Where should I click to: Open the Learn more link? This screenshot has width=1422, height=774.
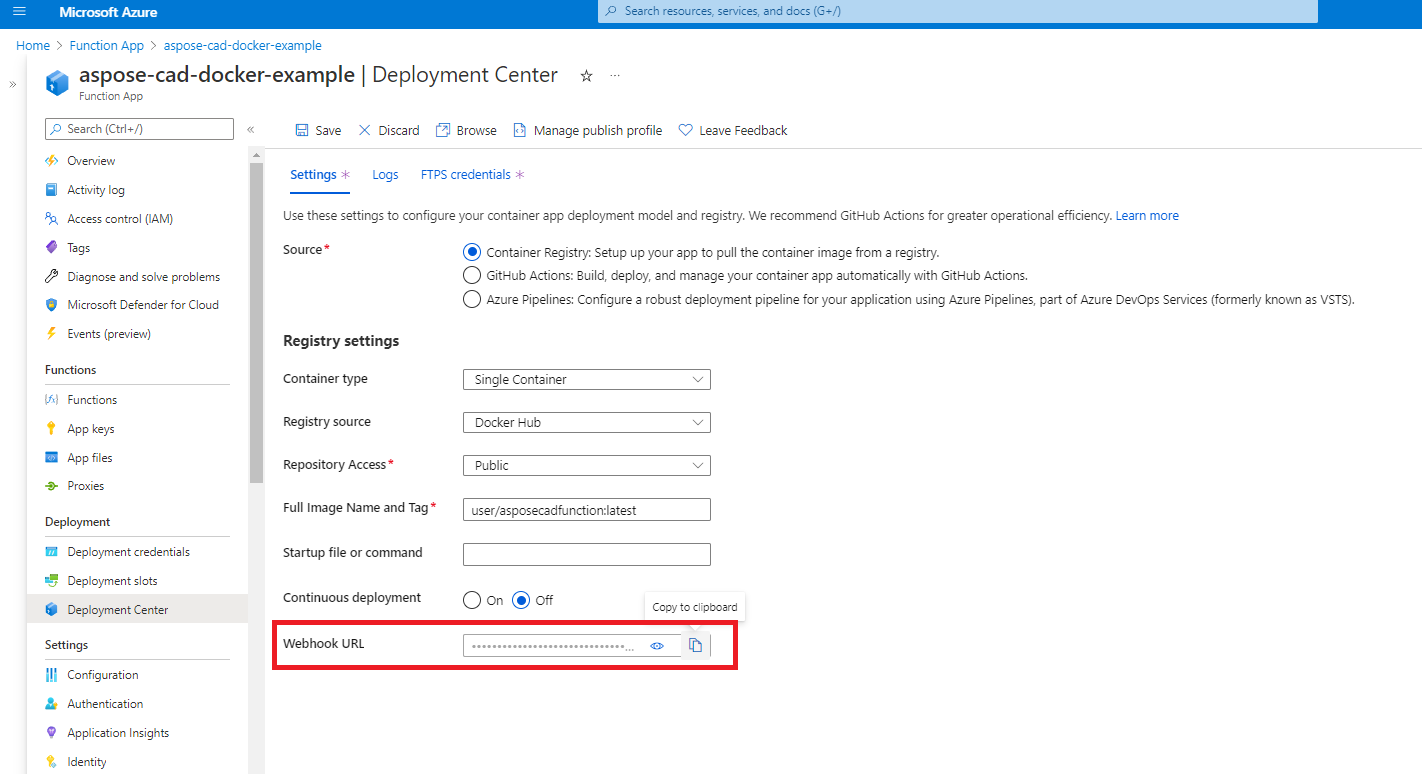pos(1147,216)
